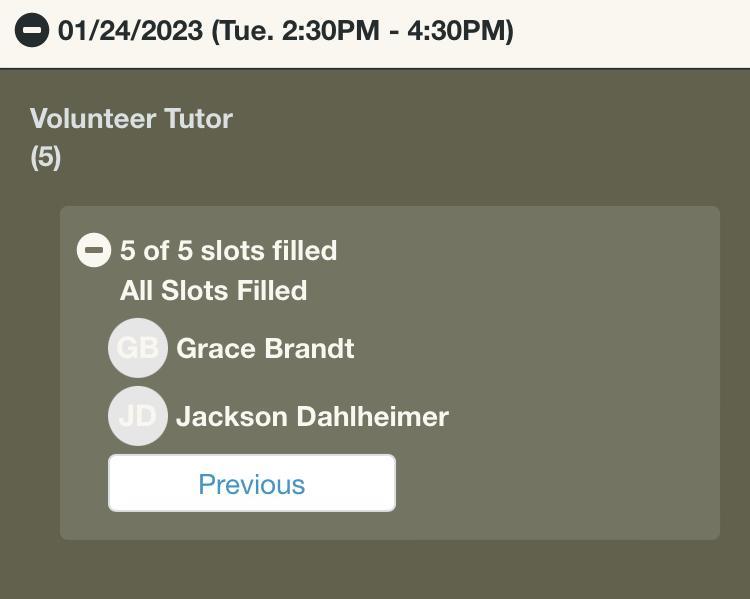This screenshot has height=599, width=750.
Task: Click the Tue. 2:30PM - 4:30PM time range
Action: click(362, 30)
